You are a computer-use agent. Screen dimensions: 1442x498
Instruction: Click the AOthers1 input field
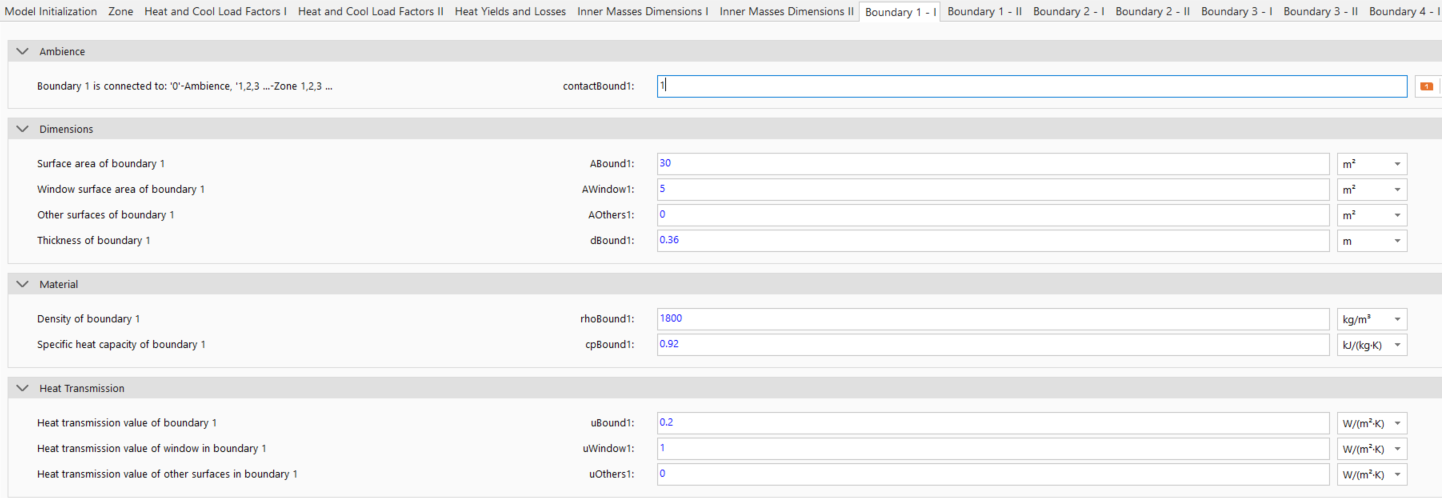tap(994, 215)
